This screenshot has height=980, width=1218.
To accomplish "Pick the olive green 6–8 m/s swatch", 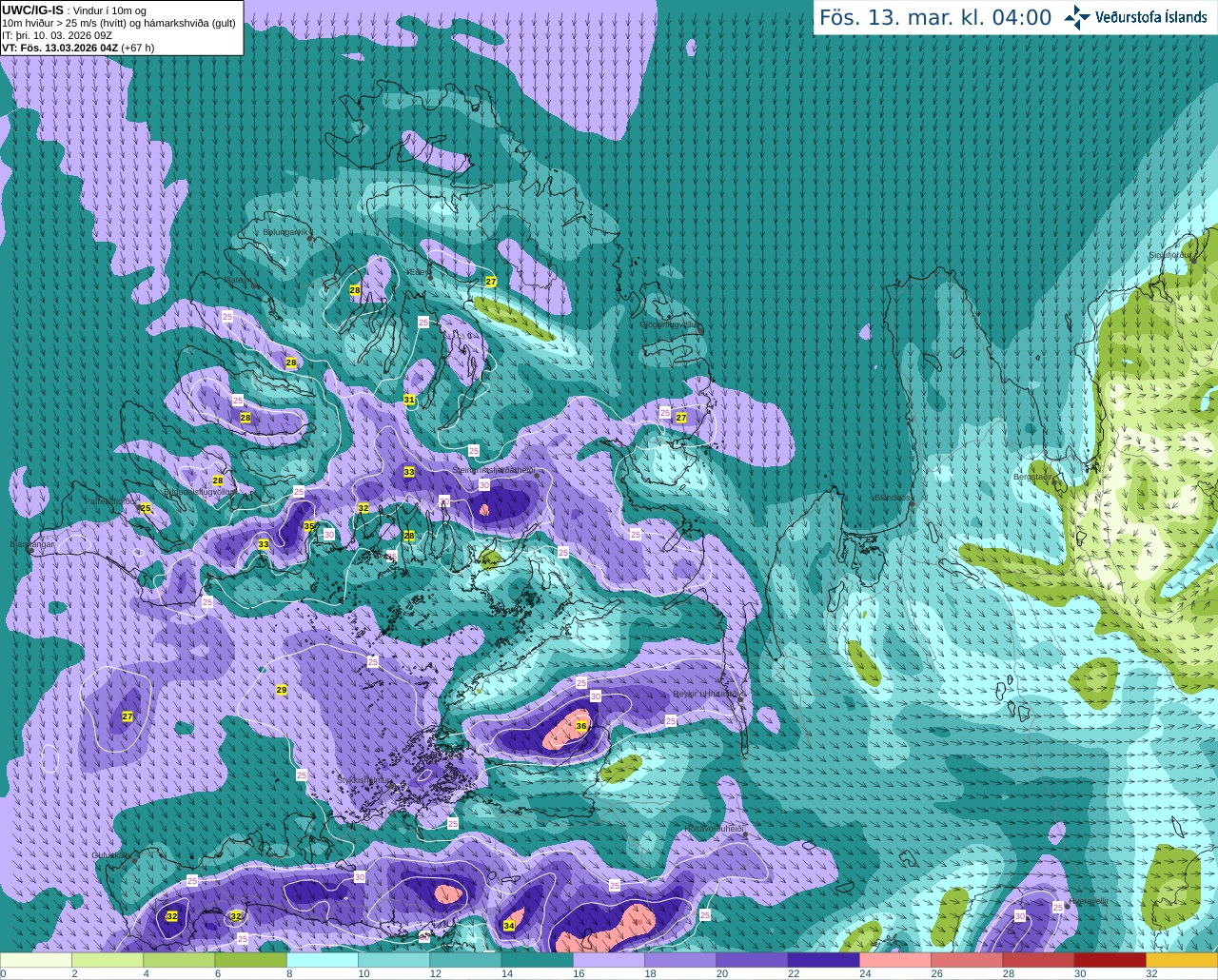I will [x=251, y=960].
